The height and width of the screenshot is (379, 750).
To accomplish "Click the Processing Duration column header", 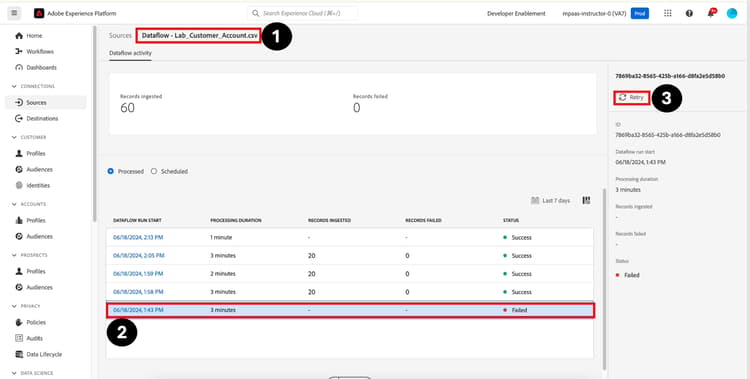I will coord(236,221).
